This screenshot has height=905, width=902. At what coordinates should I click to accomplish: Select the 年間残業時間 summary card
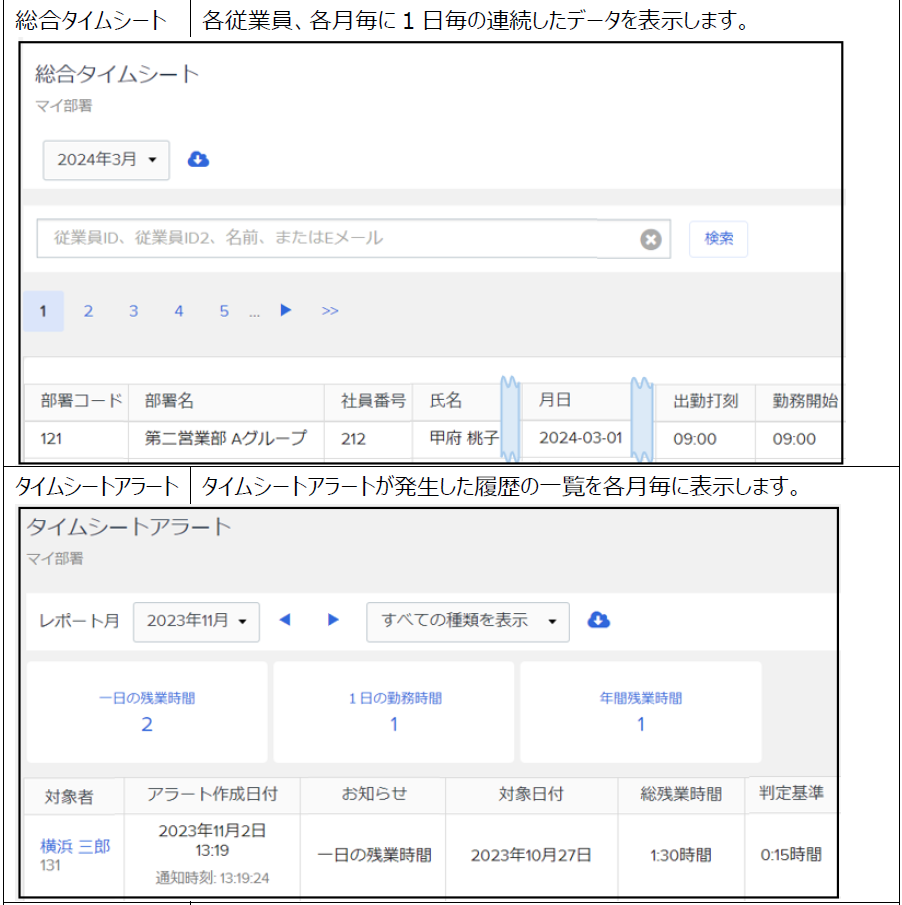coord(641,711)
